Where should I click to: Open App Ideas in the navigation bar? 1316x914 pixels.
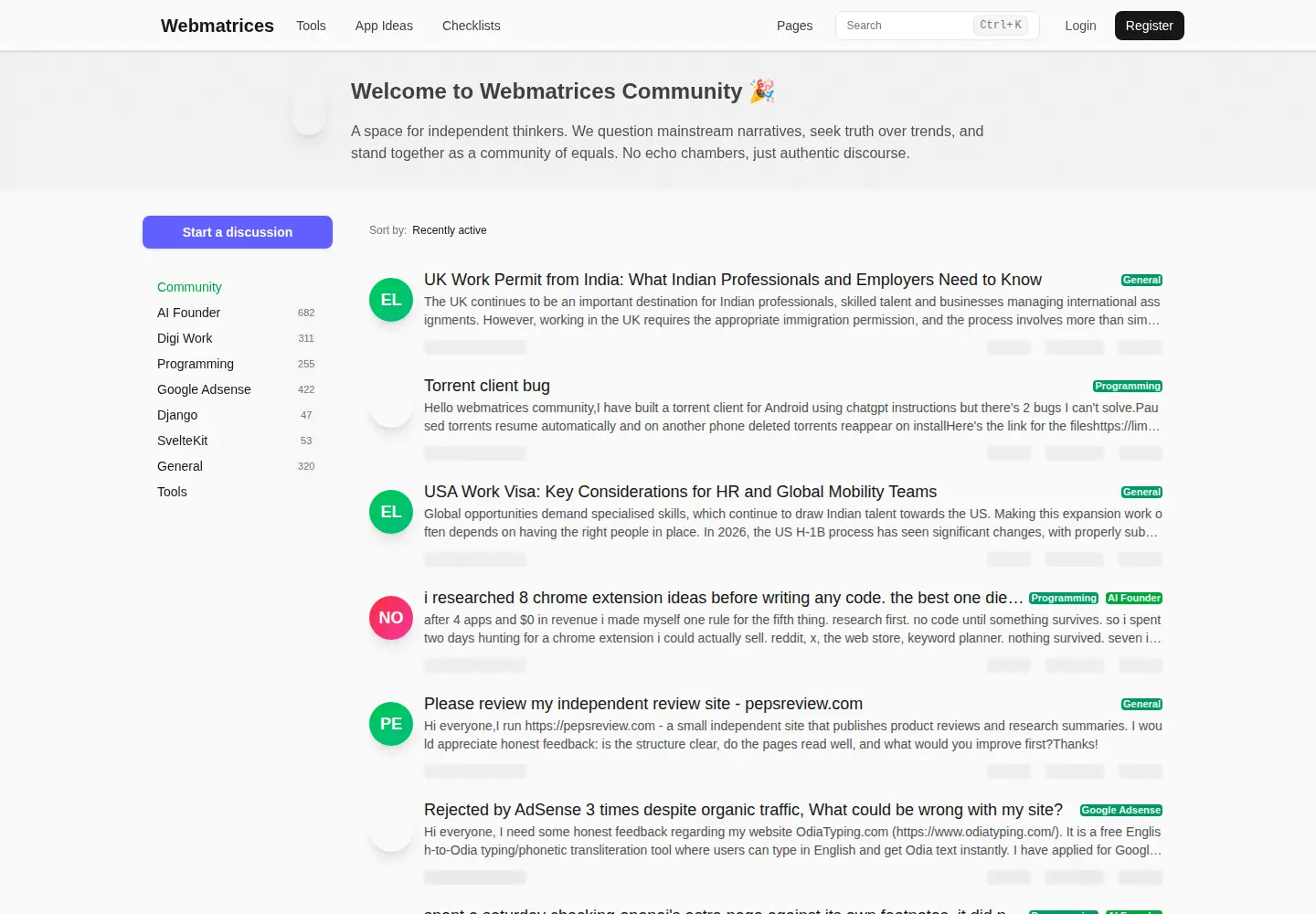384,26
